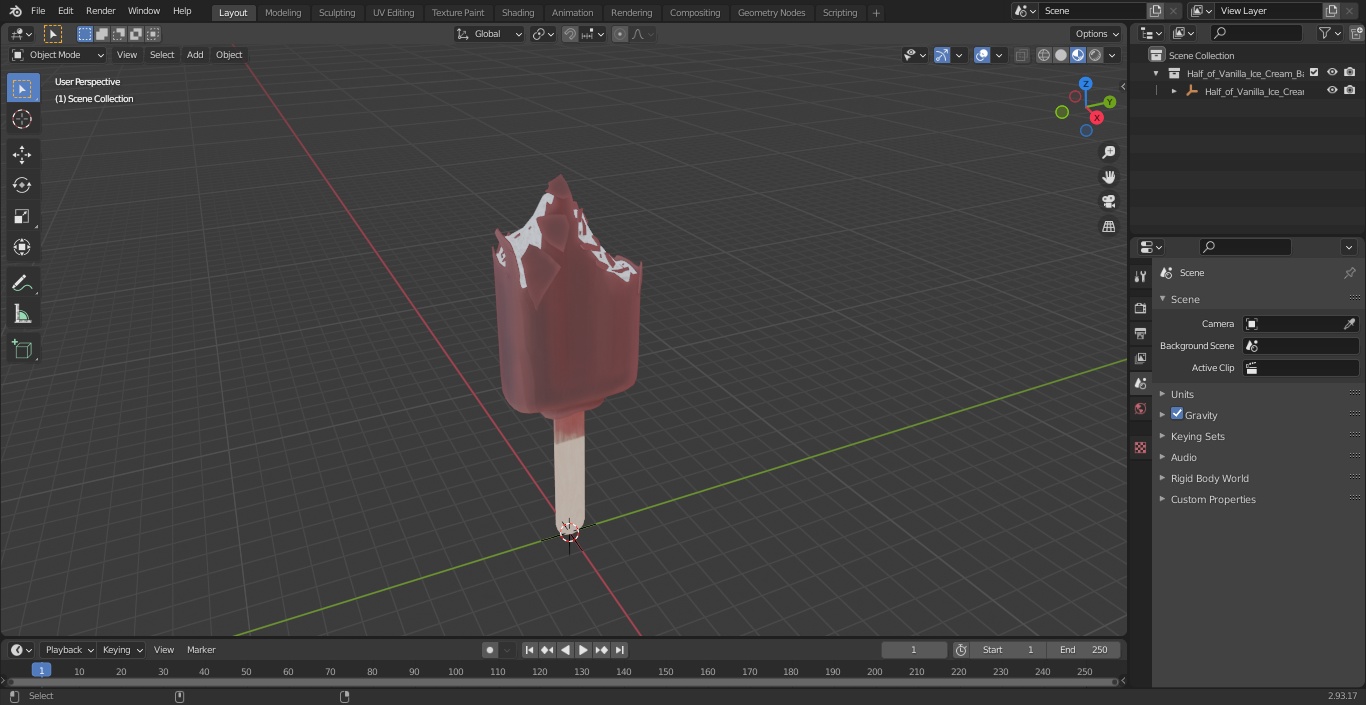The height and width of the screenshot is (705, 1366).
Task: Open the Texture properties tab
Action: point(1140,448)
